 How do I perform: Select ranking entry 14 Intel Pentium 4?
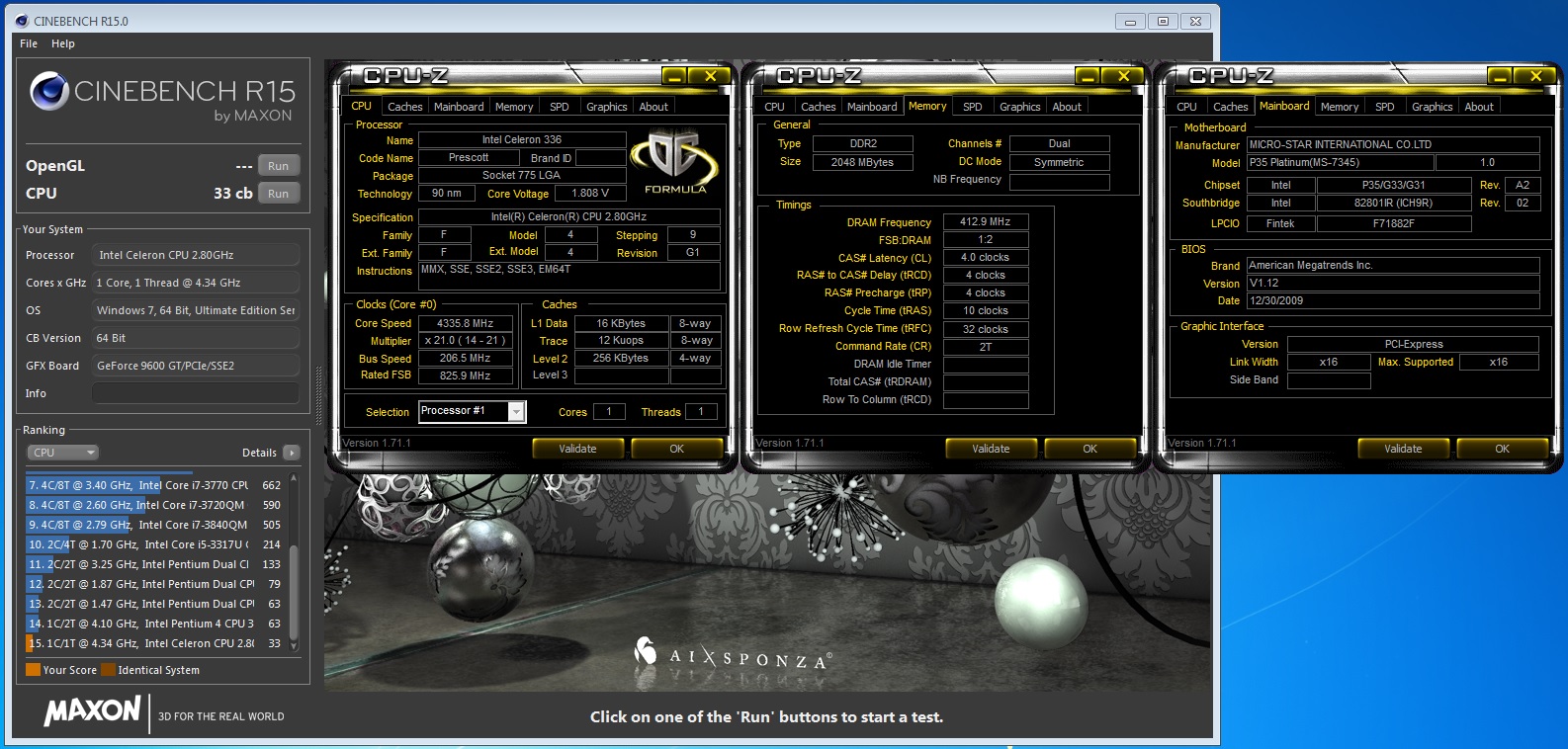(x=155, y=624)
